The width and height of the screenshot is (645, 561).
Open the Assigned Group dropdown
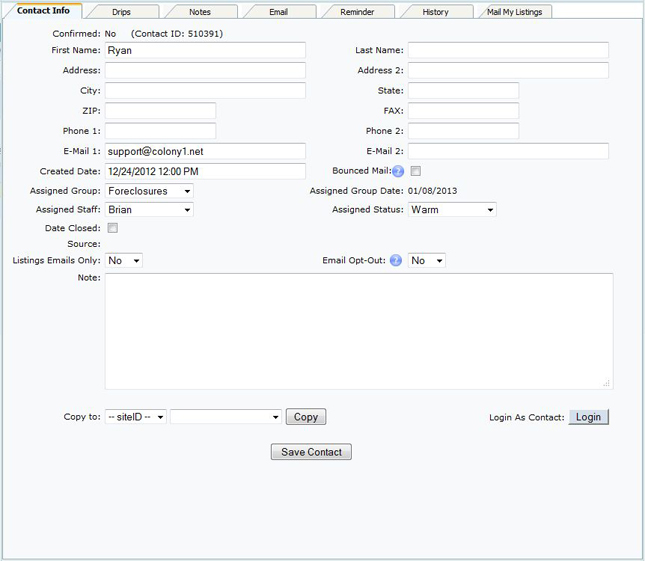point(149,190)
